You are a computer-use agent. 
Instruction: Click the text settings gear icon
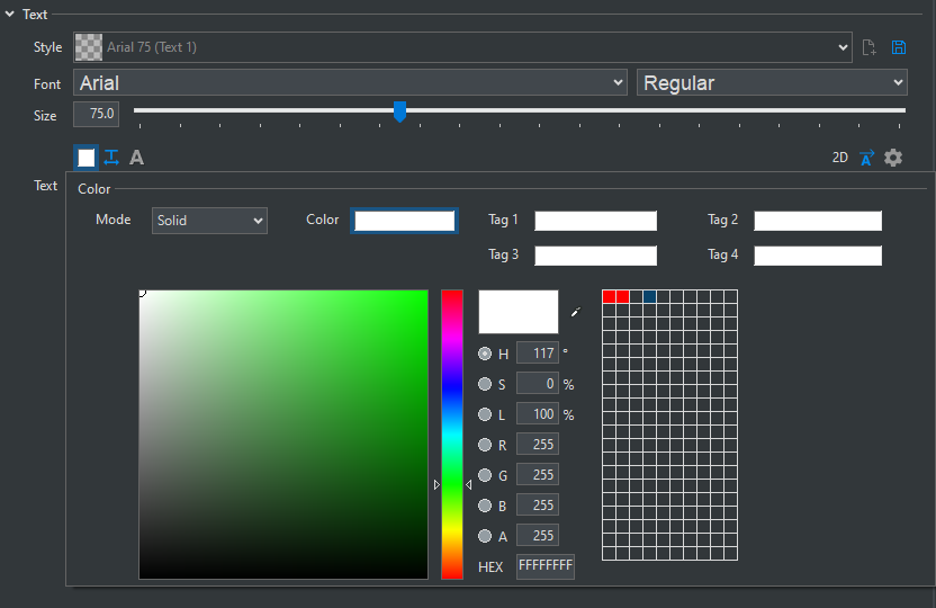893,157
